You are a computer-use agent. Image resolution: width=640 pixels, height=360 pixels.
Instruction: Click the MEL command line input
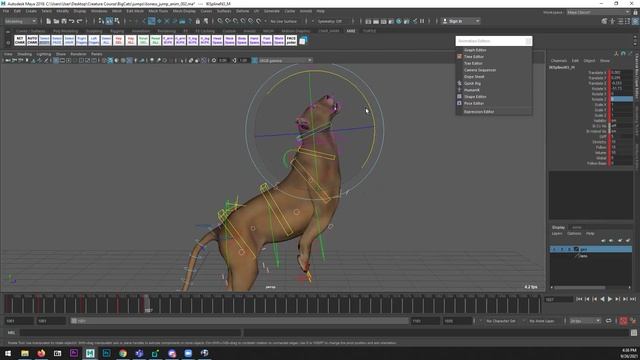coord(131,333)
